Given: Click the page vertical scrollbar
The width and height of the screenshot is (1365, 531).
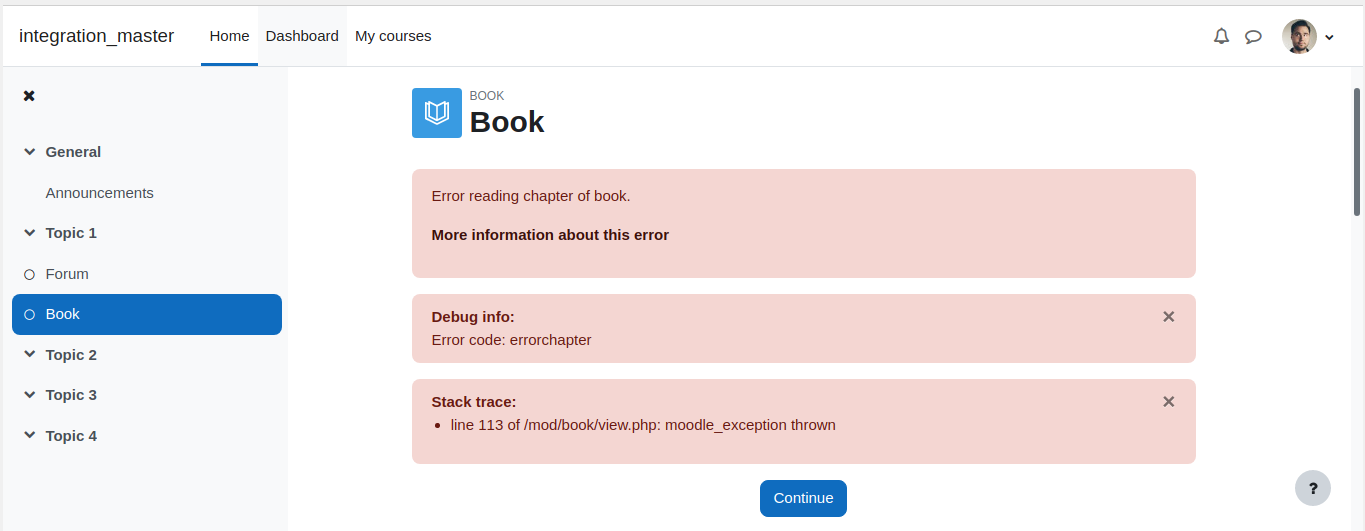Looking at the screenshot, I should pos(1357,150).
